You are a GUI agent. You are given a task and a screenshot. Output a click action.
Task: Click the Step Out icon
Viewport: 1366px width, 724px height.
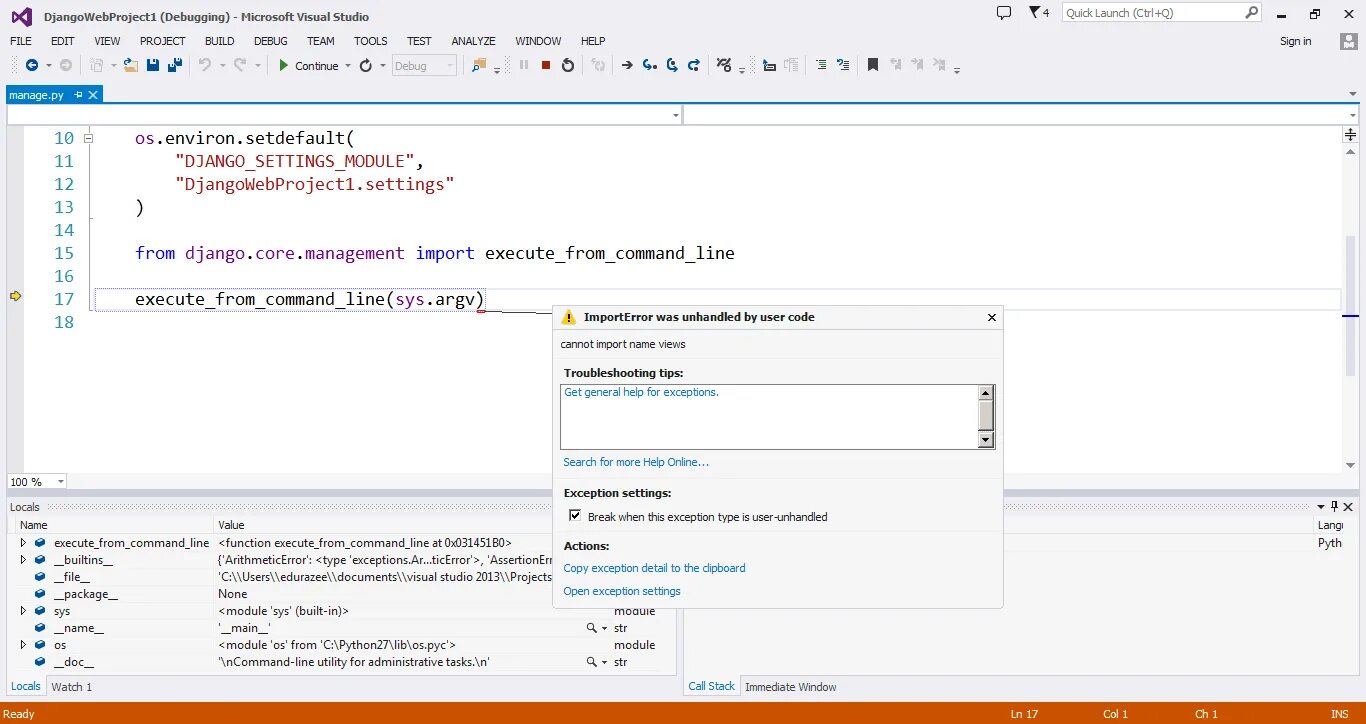(694, 65)
